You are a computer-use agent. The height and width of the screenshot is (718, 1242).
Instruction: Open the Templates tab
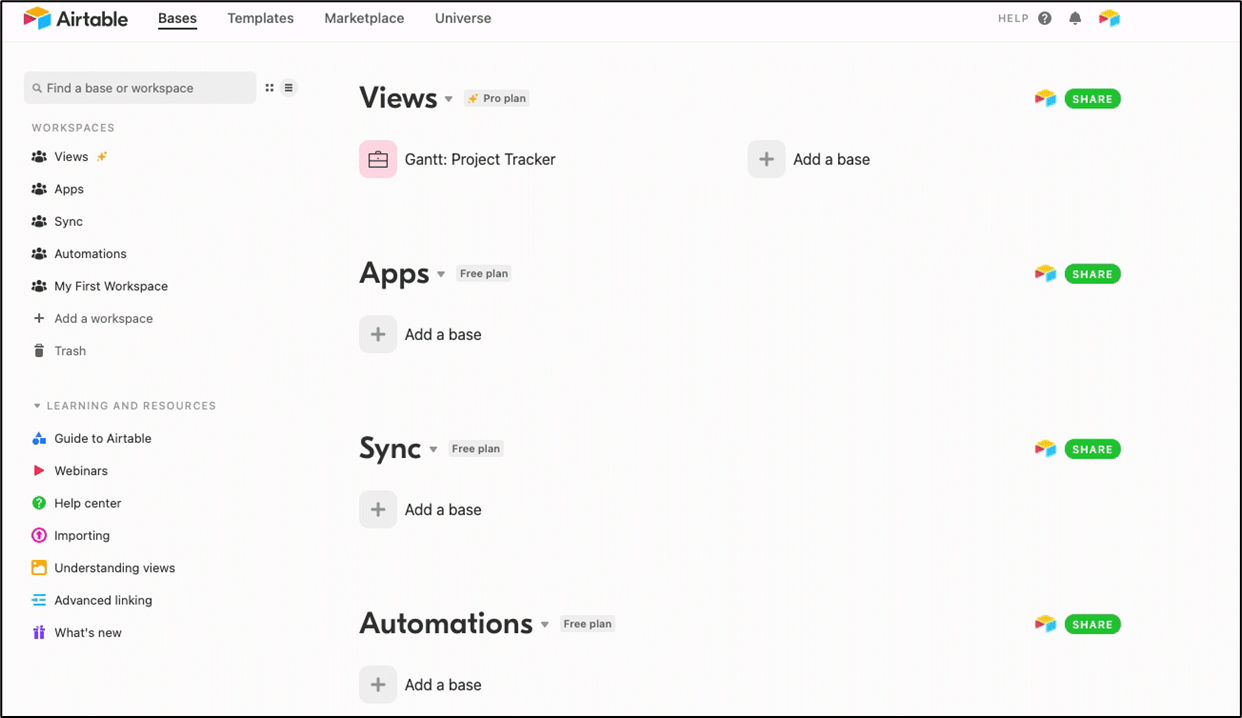[260, 19]
